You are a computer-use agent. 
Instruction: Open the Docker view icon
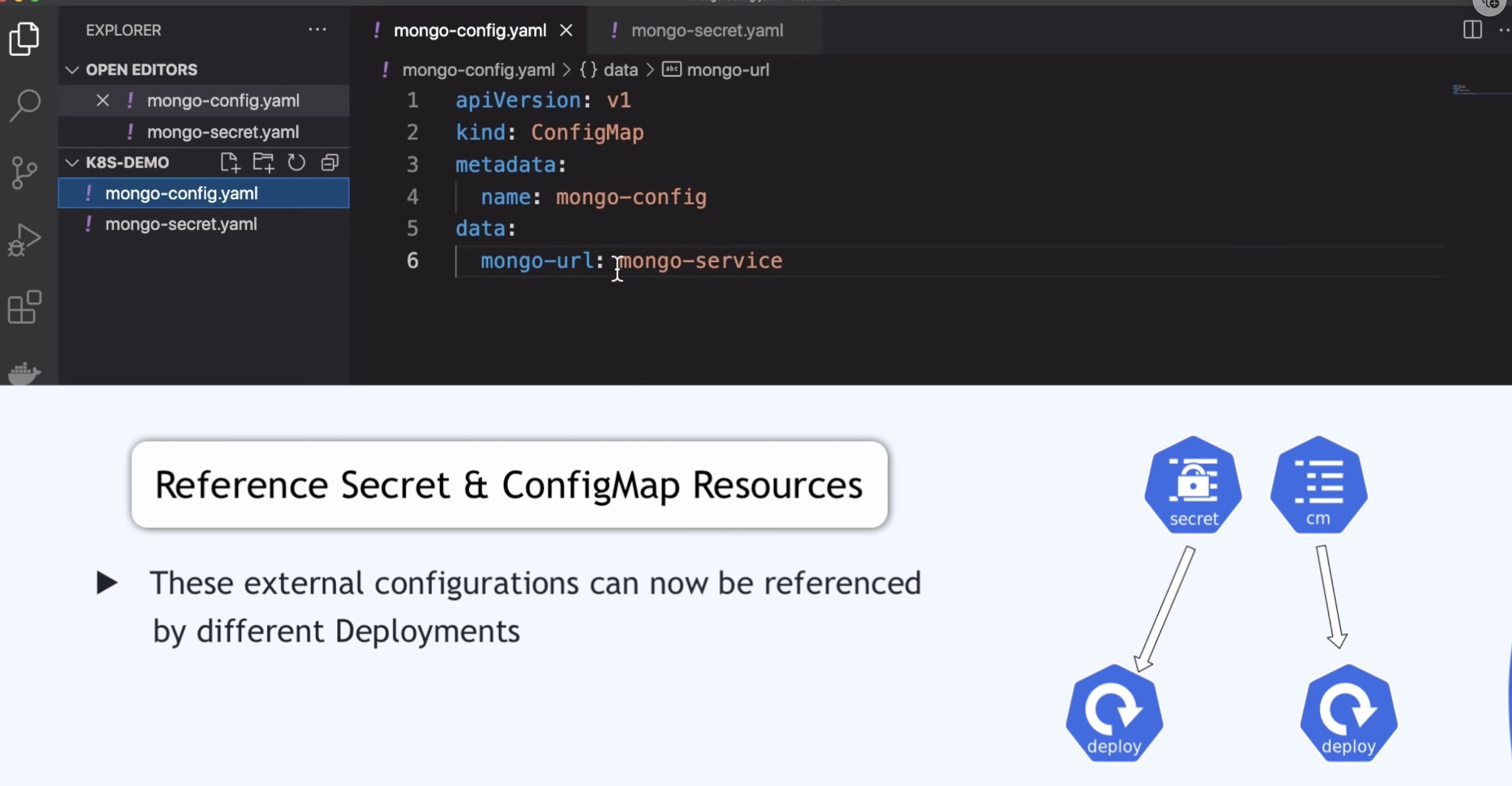pos(24,373)
